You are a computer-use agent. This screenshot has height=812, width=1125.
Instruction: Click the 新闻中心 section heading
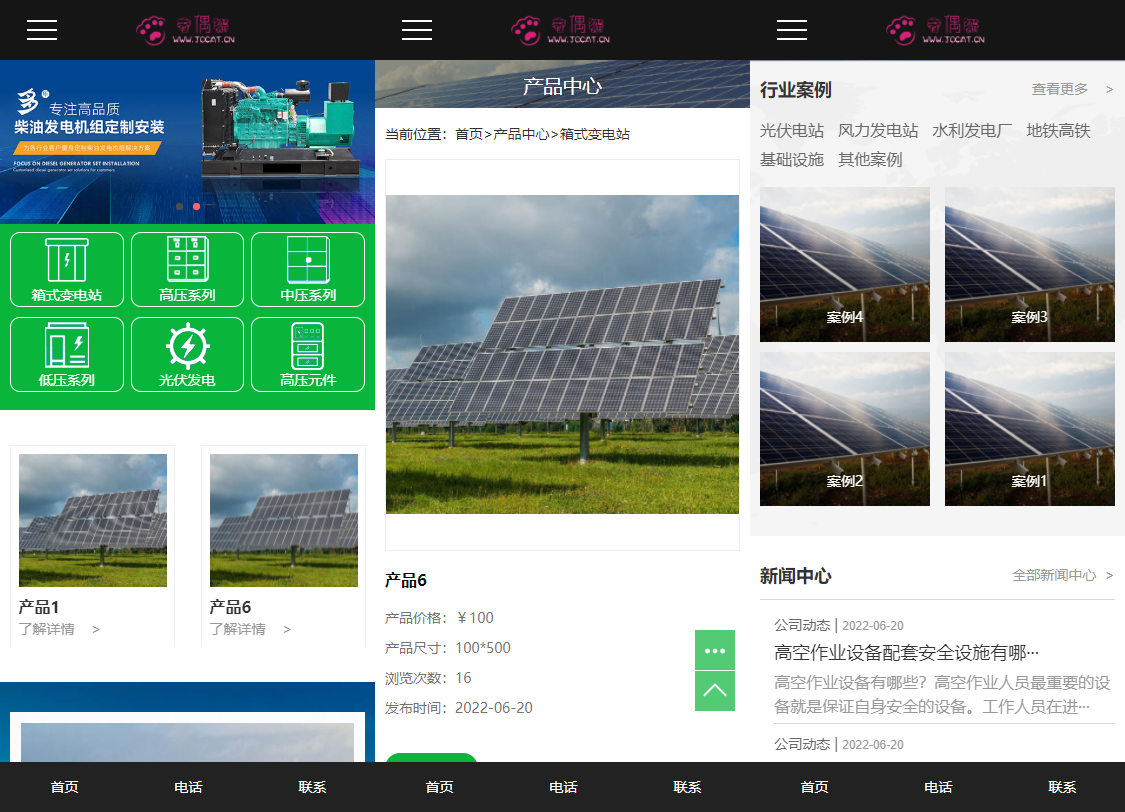(796, 576)
